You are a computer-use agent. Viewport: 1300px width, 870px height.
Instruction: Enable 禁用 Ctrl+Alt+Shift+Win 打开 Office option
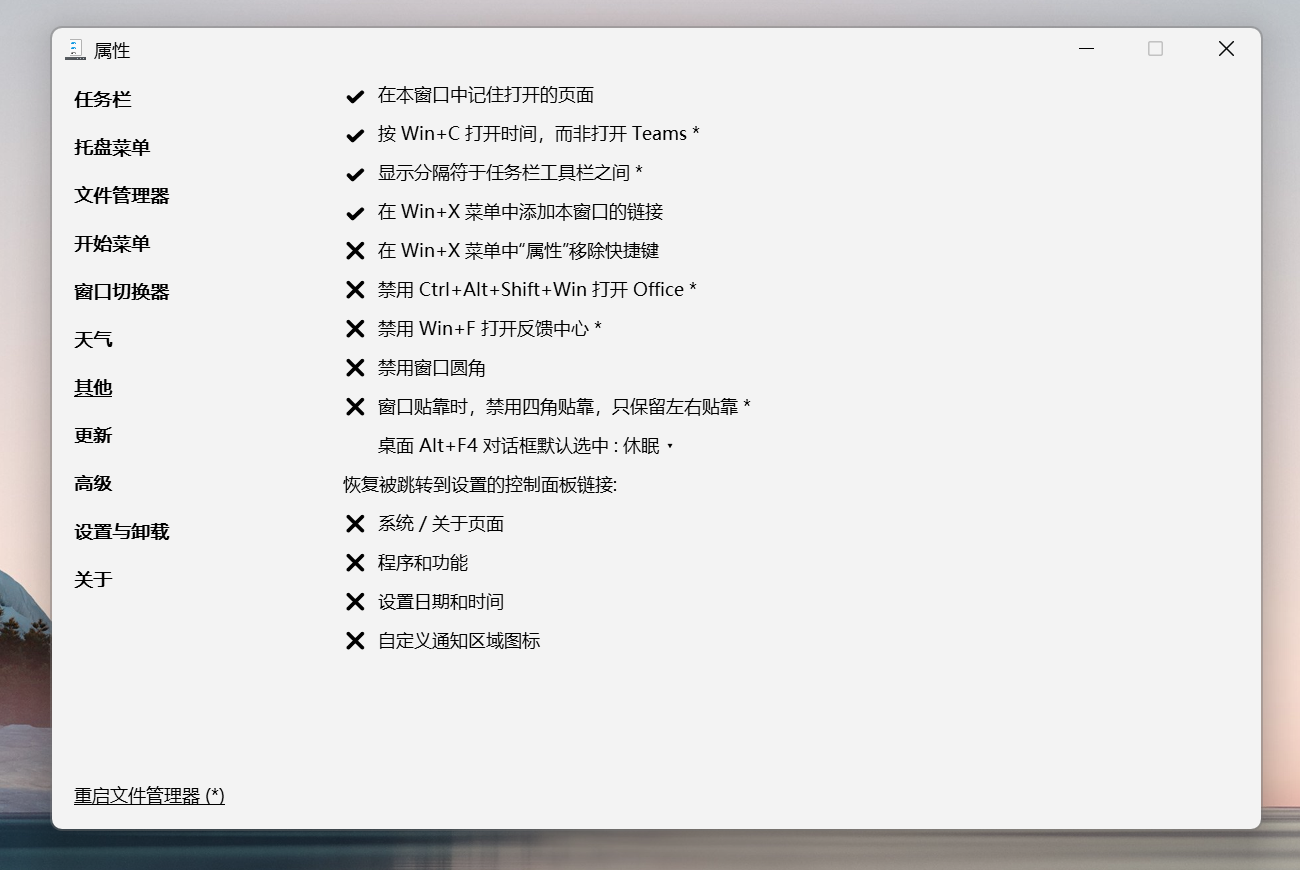click(x=355, y=290)
